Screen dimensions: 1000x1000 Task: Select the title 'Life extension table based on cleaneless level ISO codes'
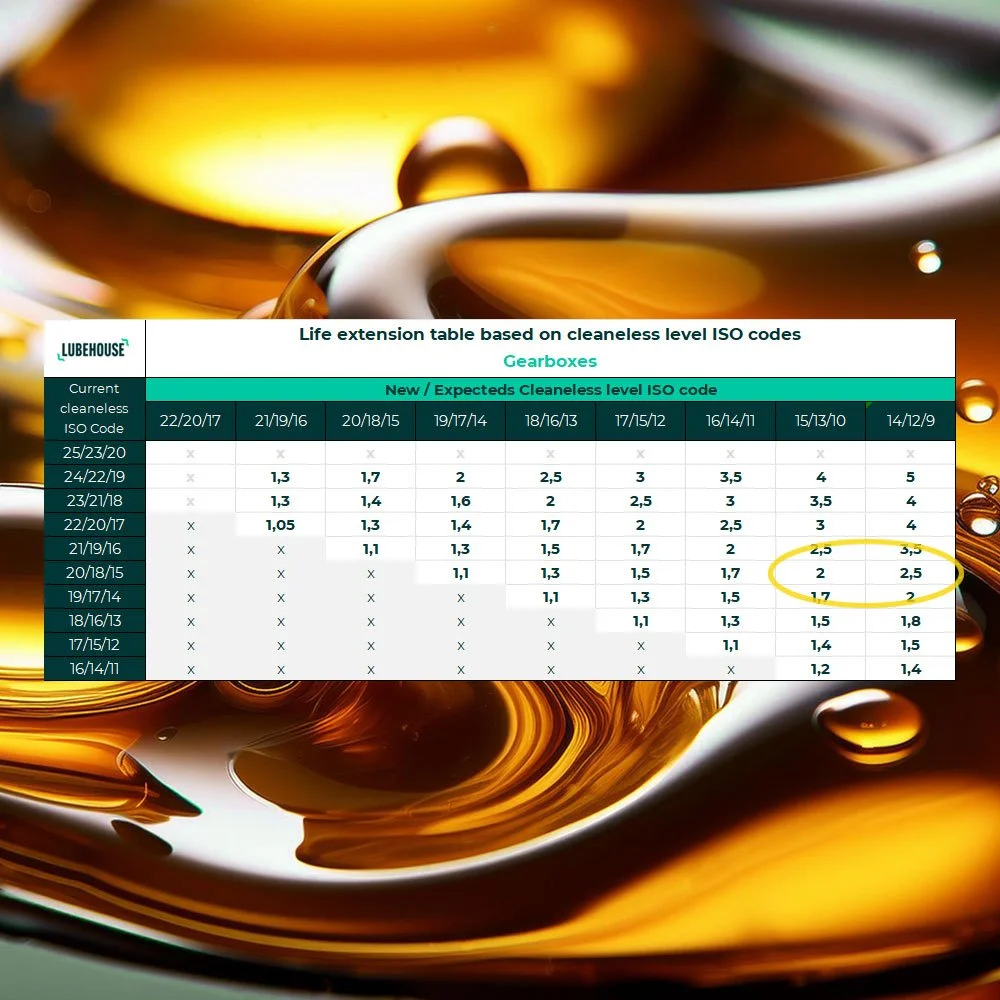point(550,334)
